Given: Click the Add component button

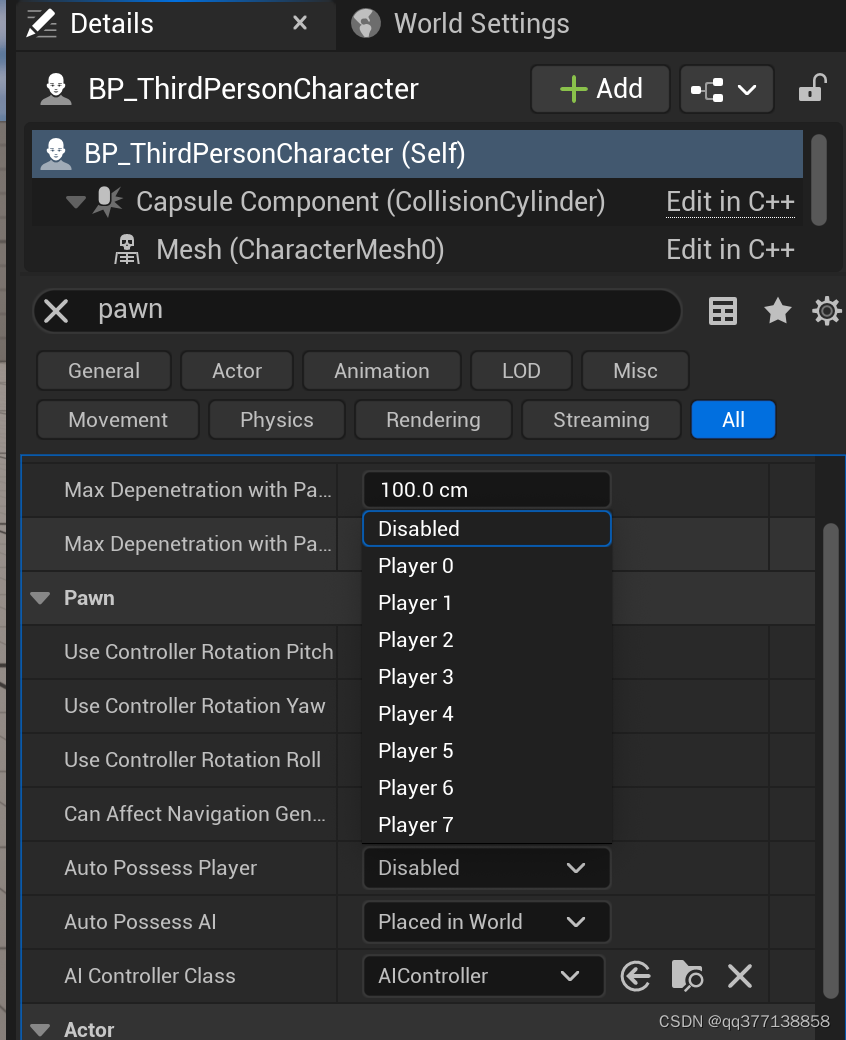Looking at the screenshot, I should 601,89.
